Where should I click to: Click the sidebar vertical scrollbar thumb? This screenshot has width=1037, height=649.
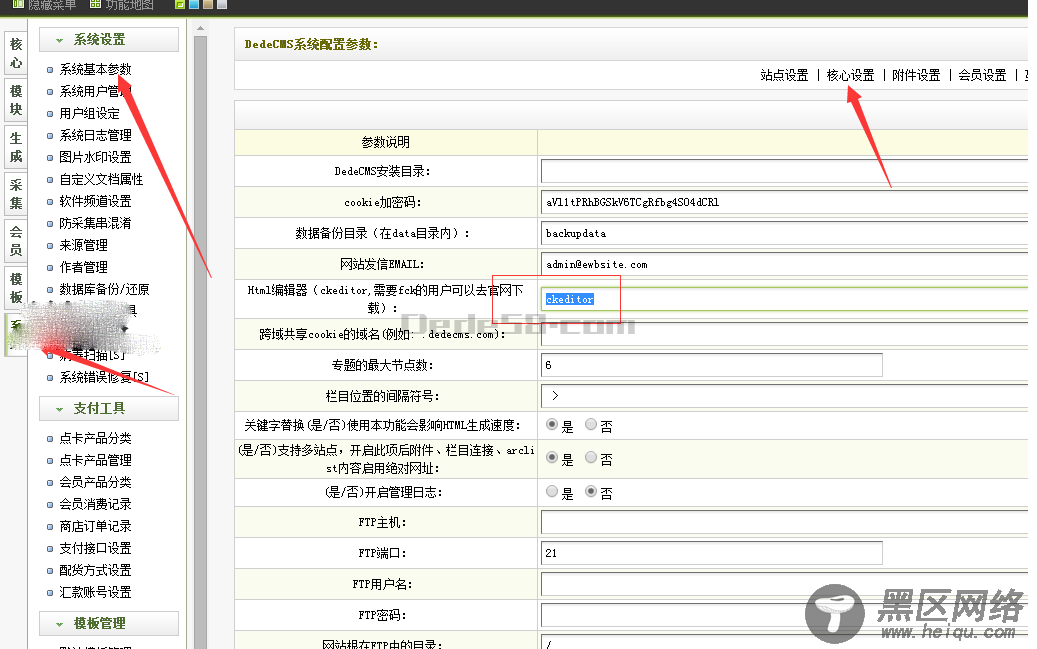point(200,342)
